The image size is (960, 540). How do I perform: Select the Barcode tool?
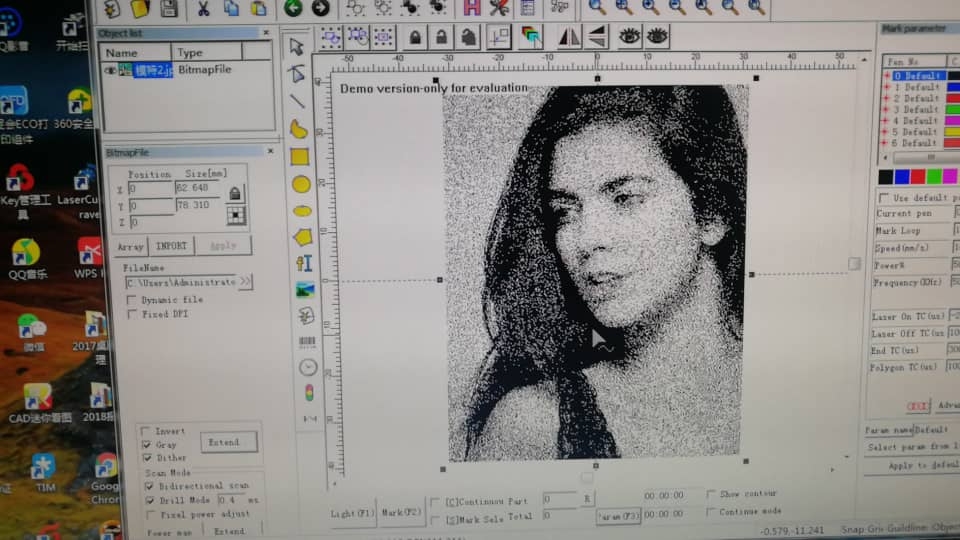pos(307,342)
